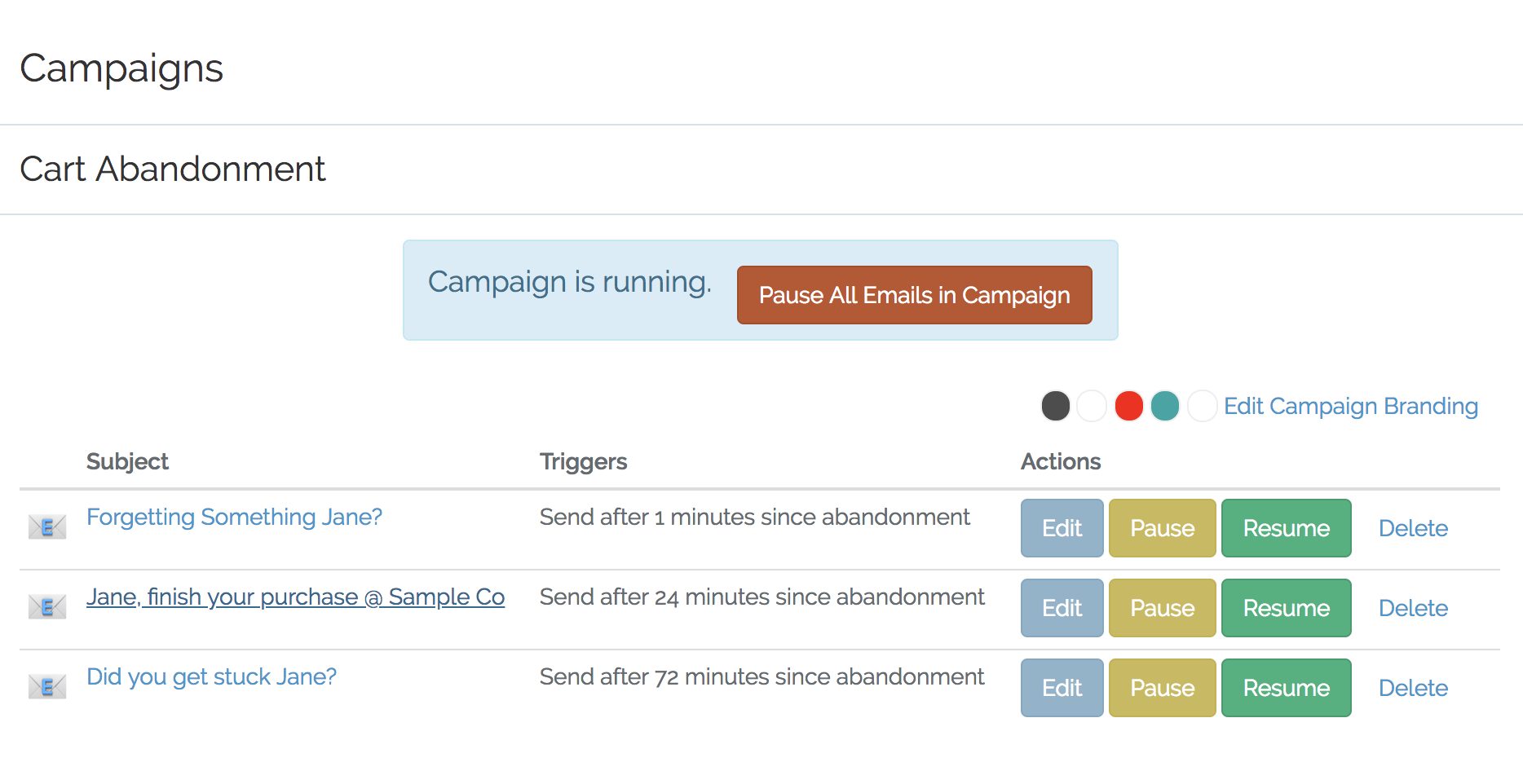Viewport: 1523px width, 784px height.
Task: Open the Did you get stuck Jane? email
Action: click(x=211, y=676)
